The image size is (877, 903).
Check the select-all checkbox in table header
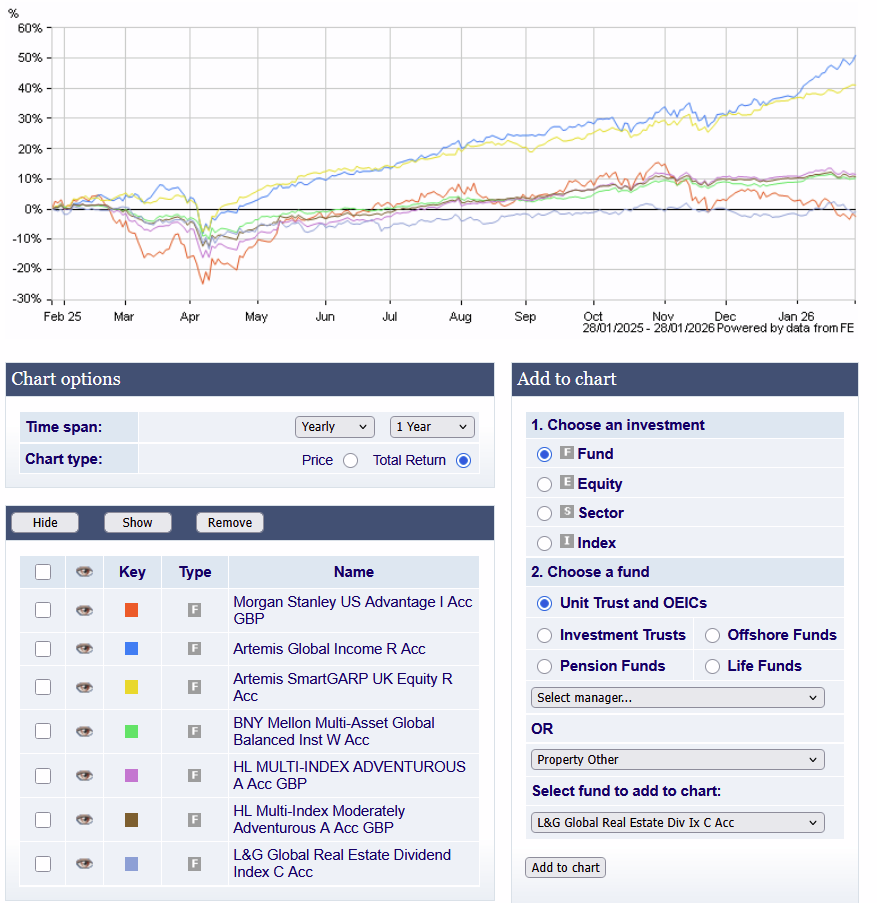[43, 572]
